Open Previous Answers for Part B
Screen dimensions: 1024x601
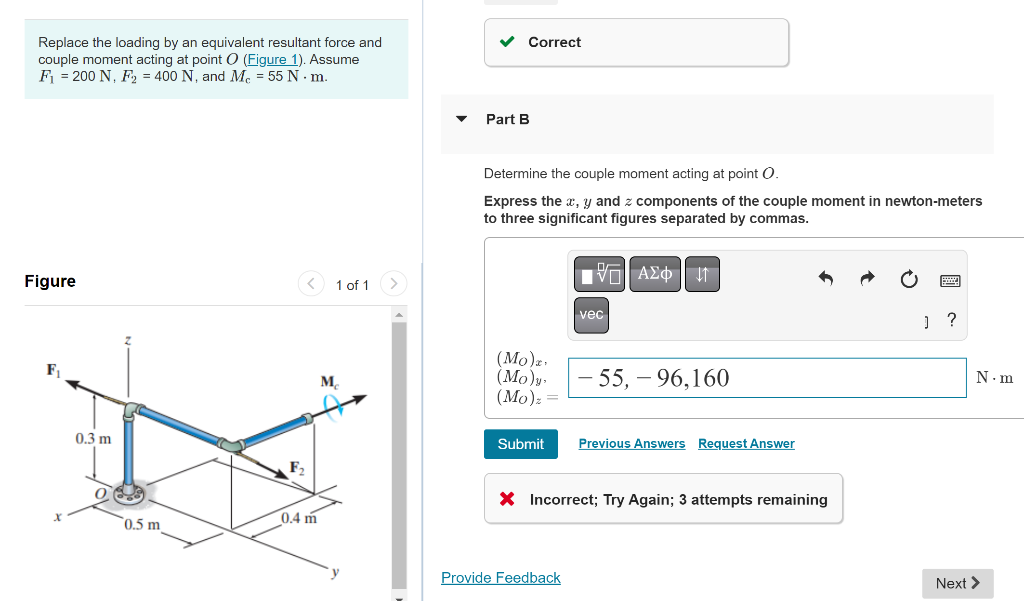(x=631, y=443)
